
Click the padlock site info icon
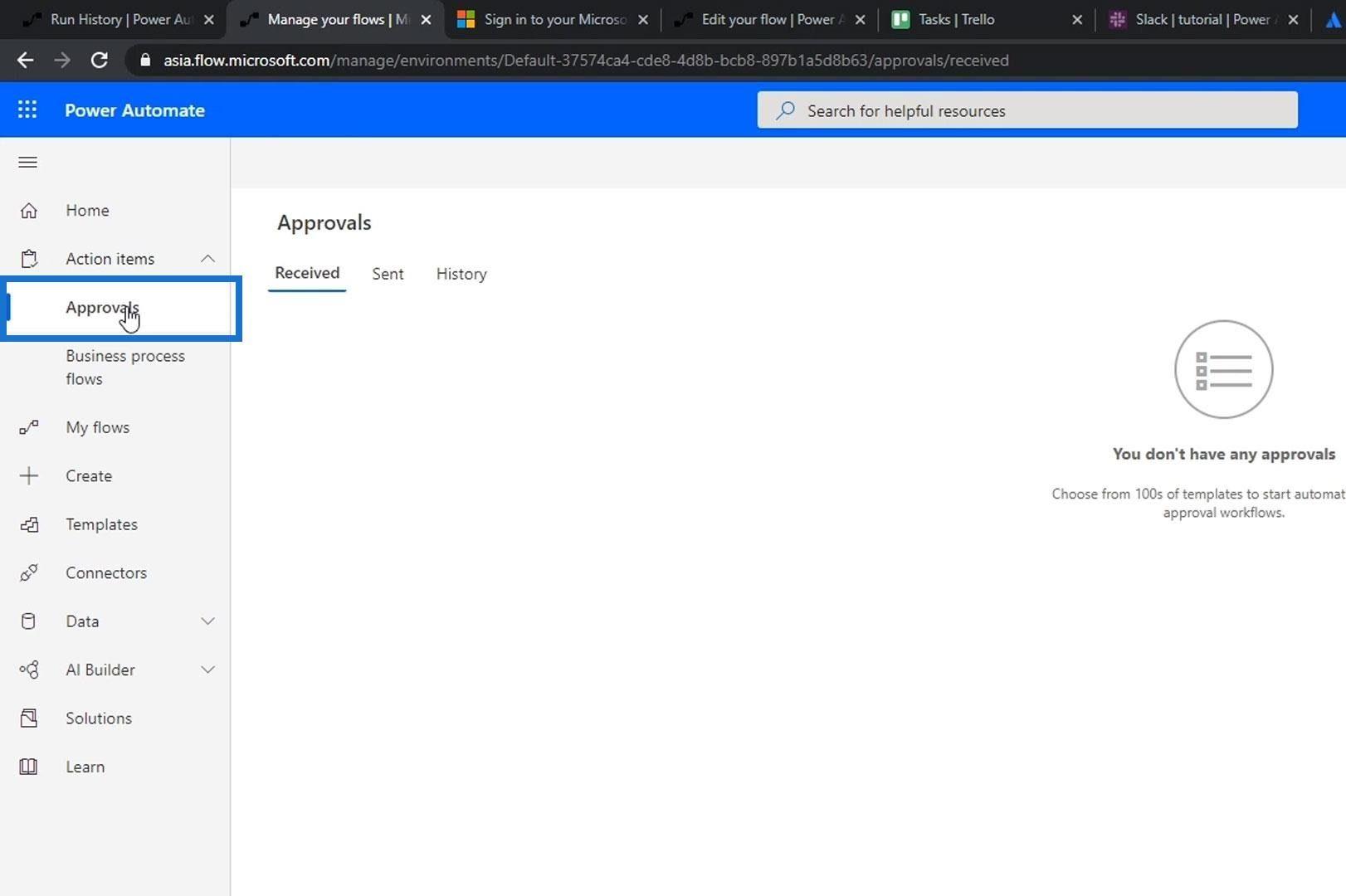tap(145, 60)
